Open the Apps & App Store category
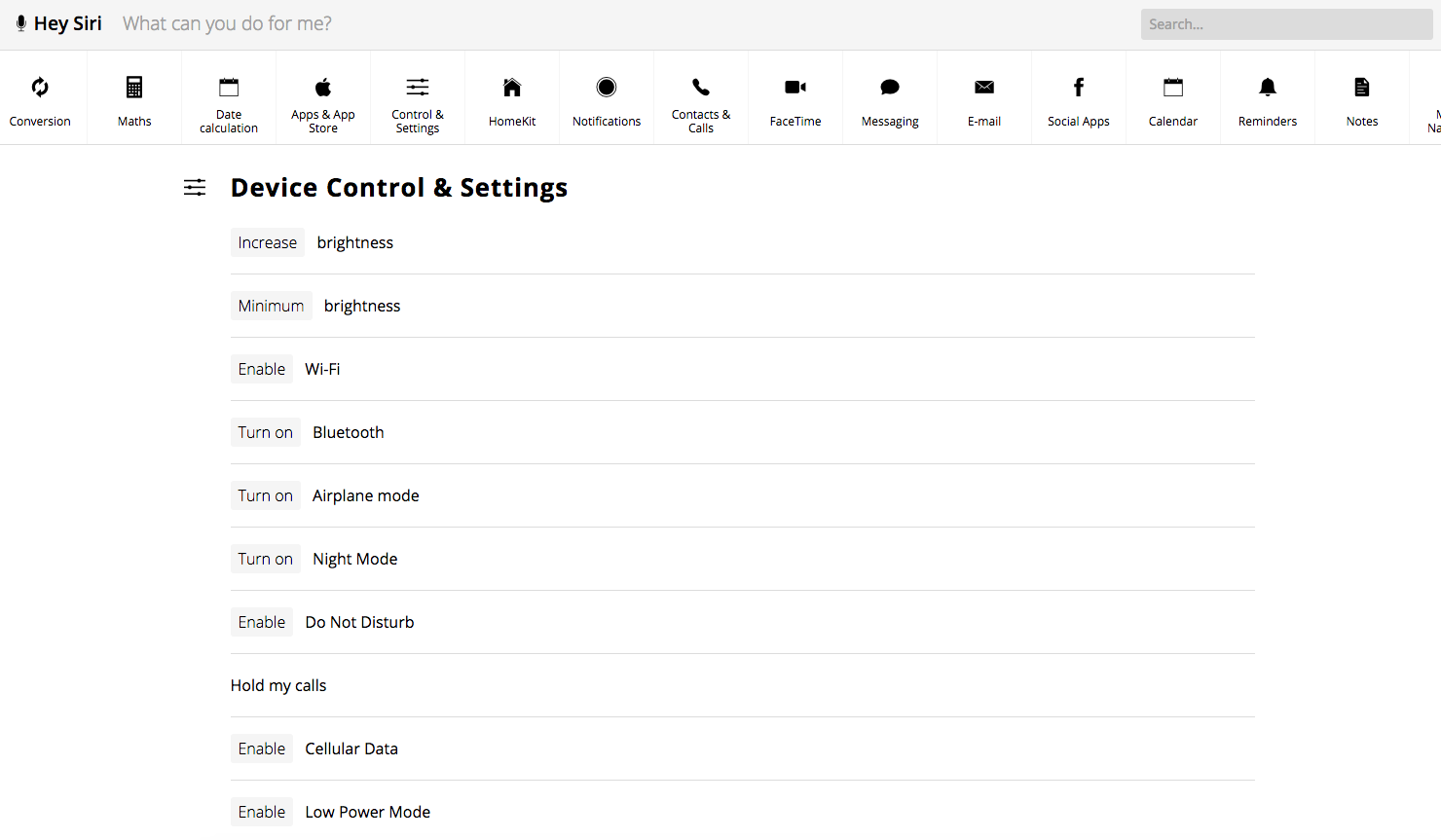 pos(323,99)
